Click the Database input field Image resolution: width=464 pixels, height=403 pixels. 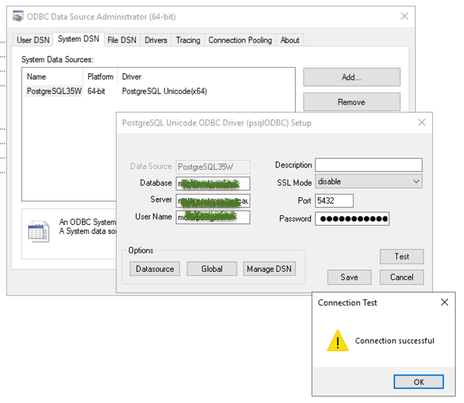click(213, 183)
